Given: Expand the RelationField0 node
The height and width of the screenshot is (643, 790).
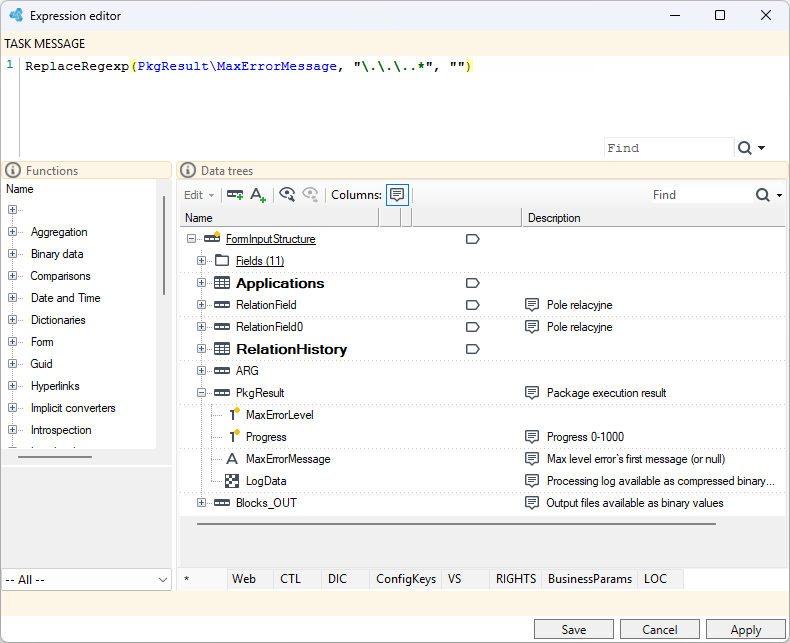Looking at the screenshot, I should (x=201, y=327).
